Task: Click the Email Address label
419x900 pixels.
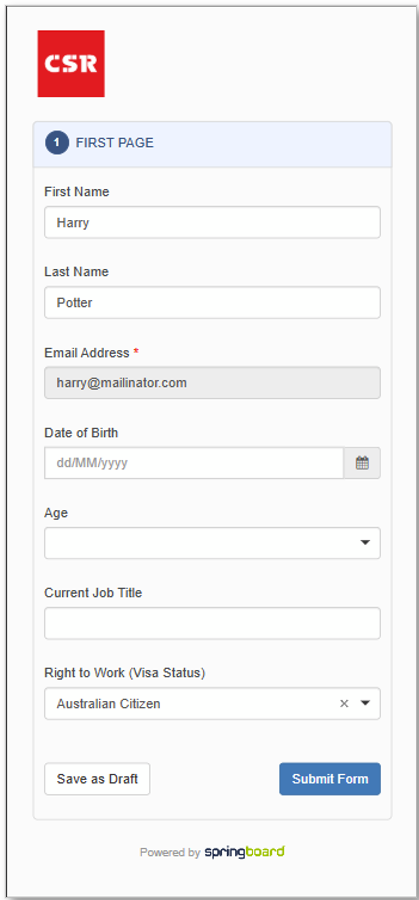Action: click(87, 353)
